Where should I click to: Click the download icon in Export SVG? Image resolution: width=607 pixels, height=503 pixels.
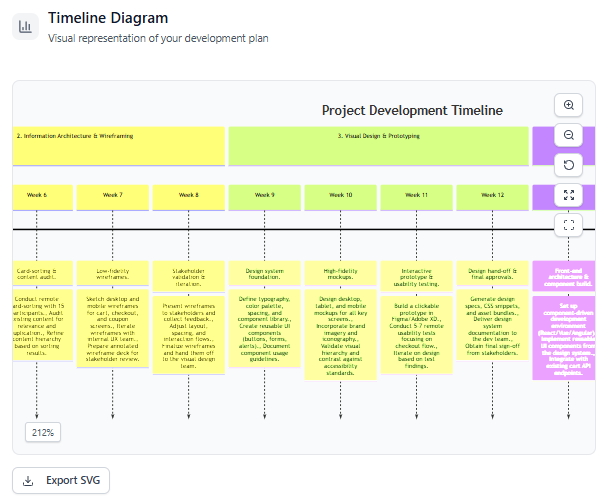pyautogui.click(x=29, y=480)
